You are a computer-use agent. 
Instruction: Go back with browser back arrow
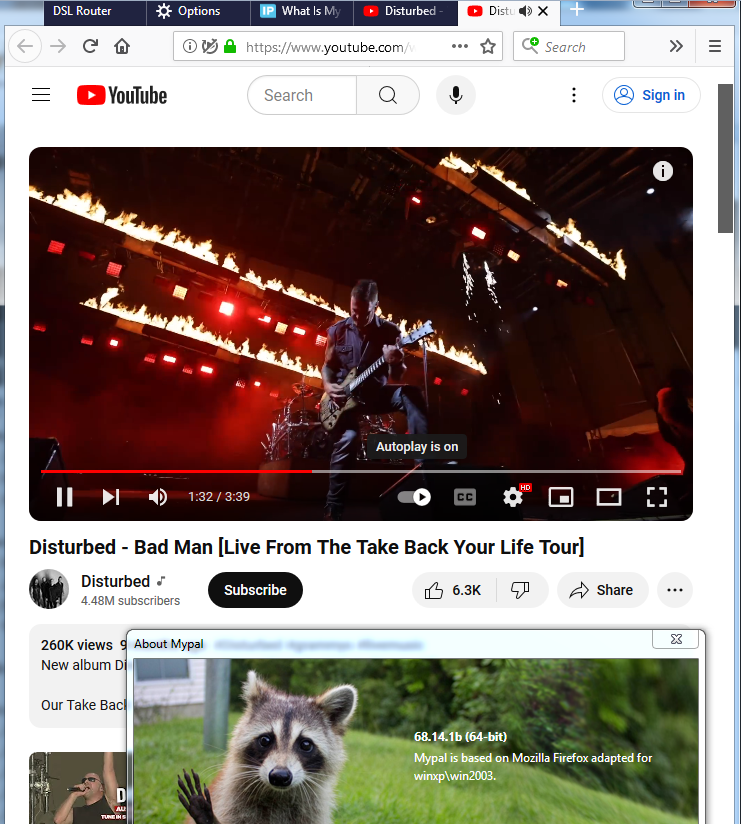coord(25,47)
